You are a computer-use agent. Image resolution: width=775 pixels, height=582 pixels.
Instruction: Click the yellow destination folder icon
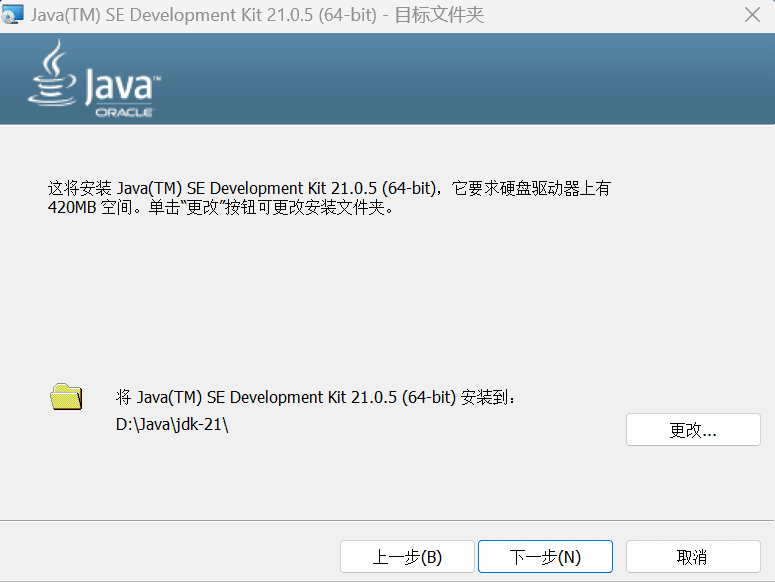66,397
